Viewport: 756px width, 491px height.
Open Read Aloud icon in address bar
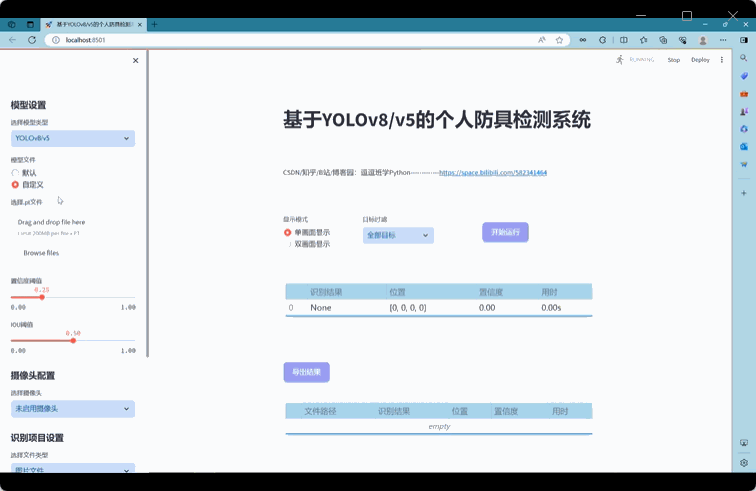coord(541,40)
